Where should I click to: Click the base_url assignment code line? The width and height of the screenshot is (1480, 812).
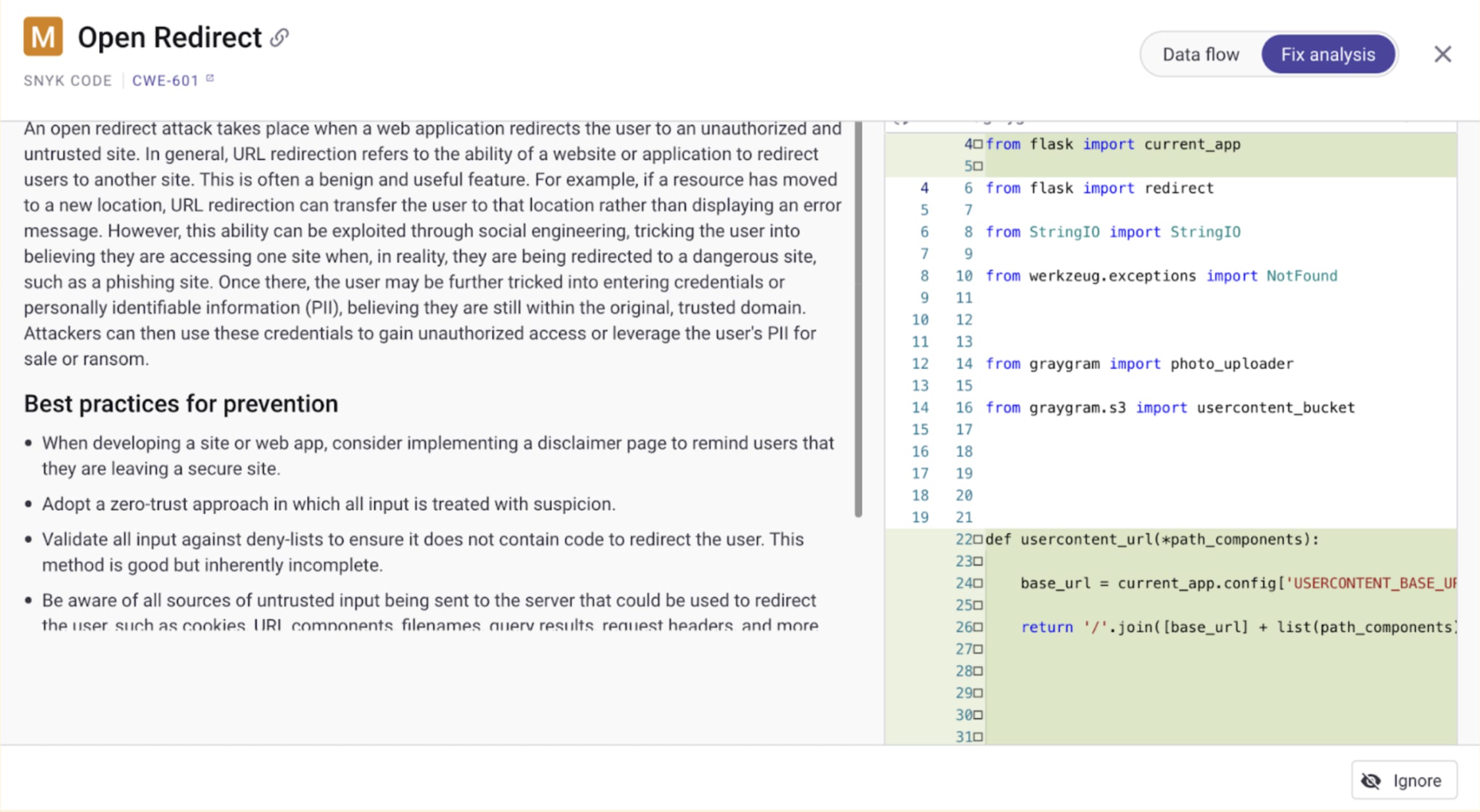(1238, 583)
